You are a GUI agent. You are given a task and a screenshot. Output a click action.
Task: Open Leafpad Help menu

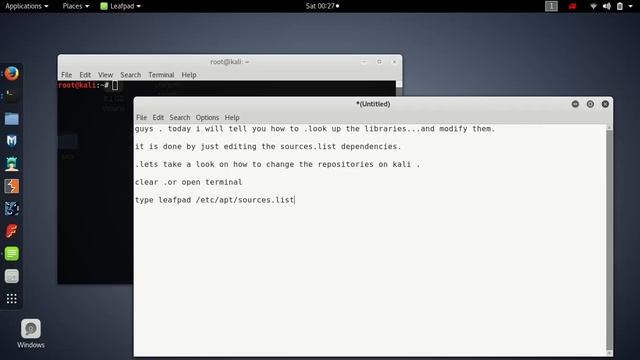point(232,118)
